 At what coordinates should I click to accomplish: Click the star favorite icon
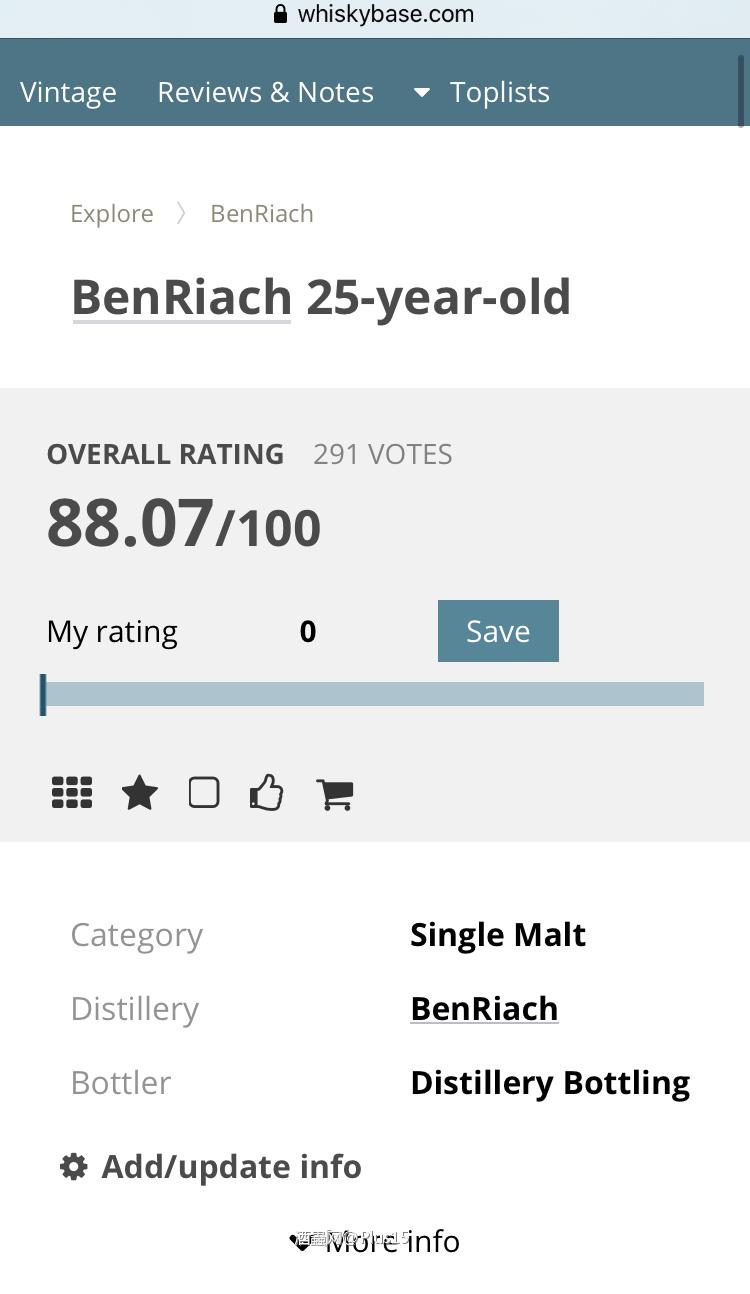point(139,794)
